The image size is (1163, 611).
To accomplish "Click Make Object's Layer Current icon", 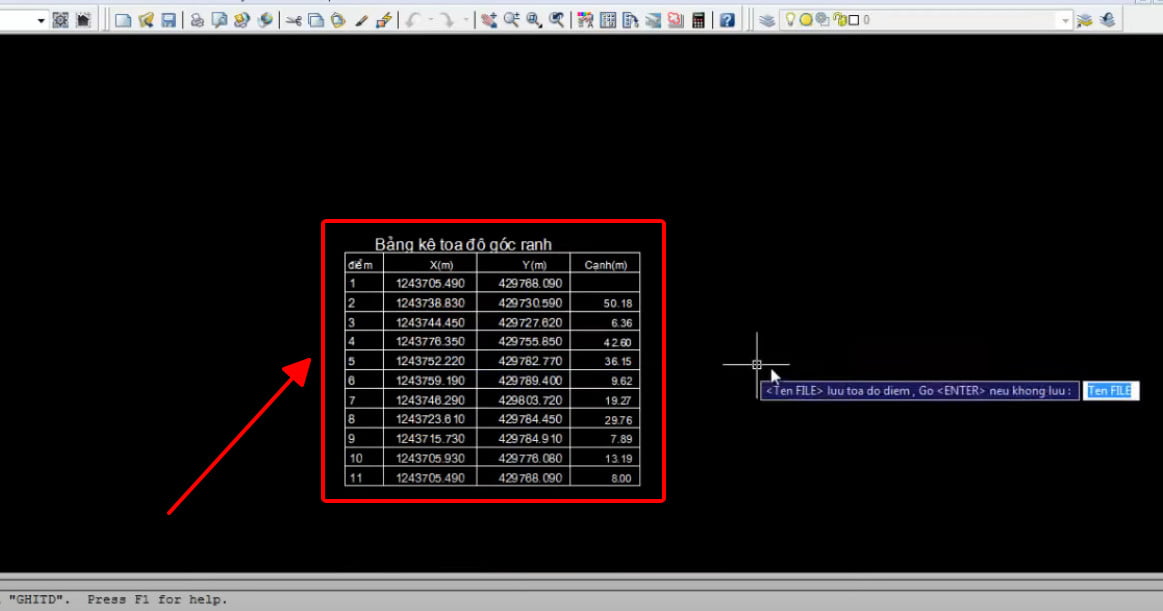I will click(x=1084, y=20).
